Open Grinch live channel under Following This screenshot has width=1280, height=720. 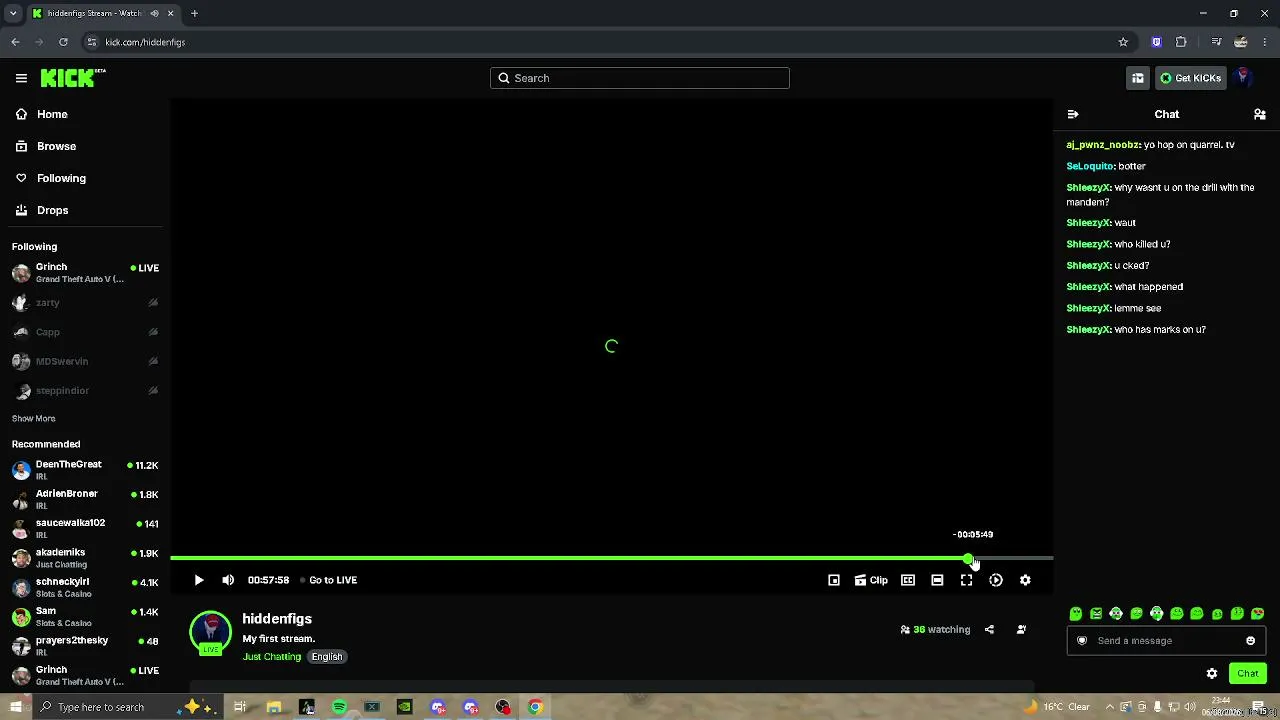click(x=84, y=273)
